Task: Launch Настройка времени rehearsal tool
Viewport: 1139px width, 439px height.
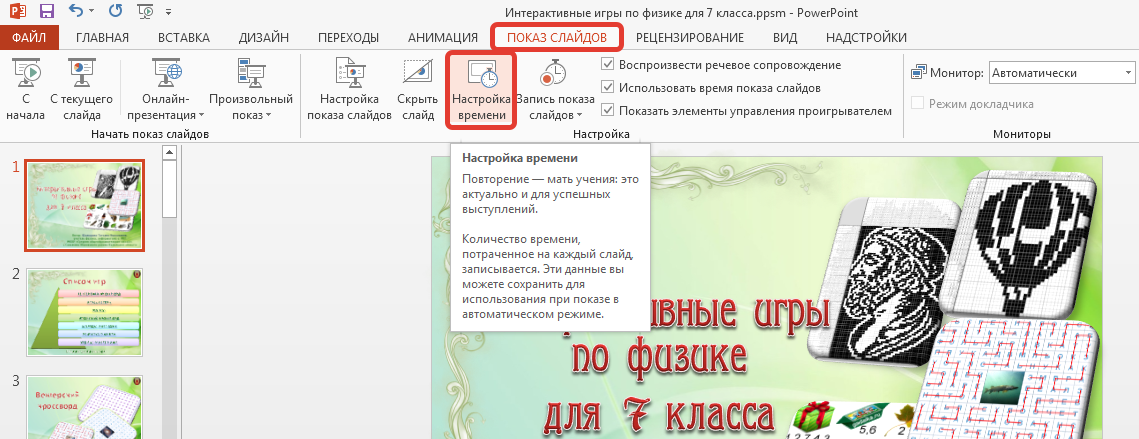Action: tap(481, 90)
